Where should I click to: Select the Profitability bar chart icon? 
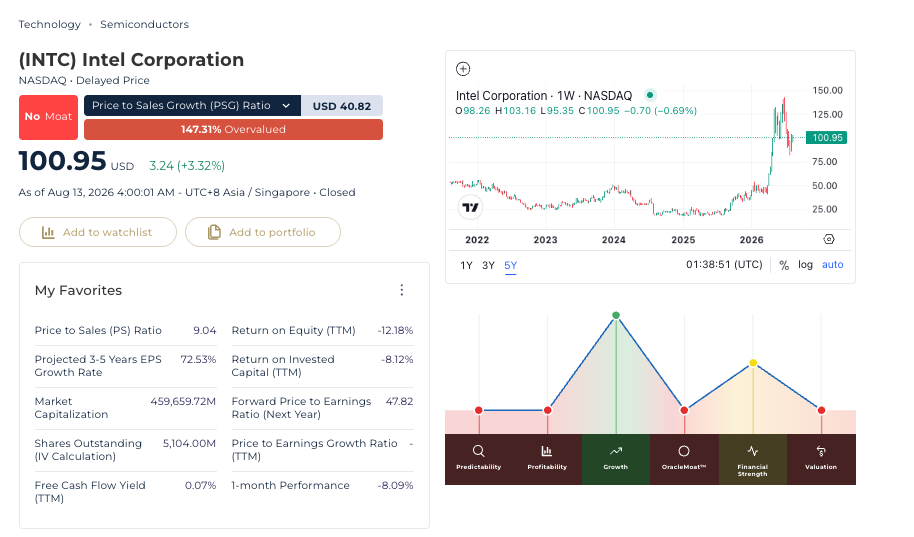(547, 451)
